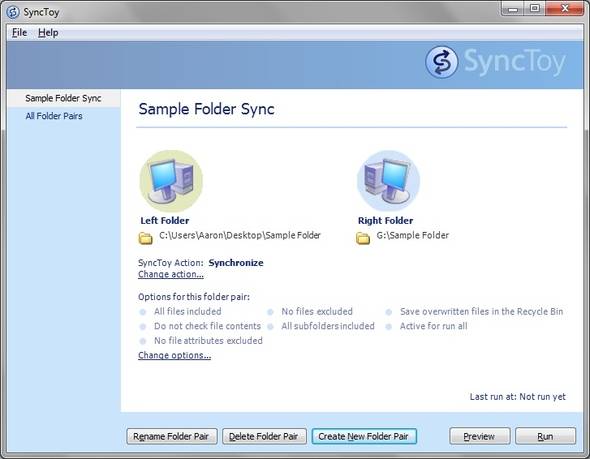Viewport: 590px width, 459px height.
Task: Click the yellow folder icon beside C:\Users\Aaron path
Action: click(146, 238)
